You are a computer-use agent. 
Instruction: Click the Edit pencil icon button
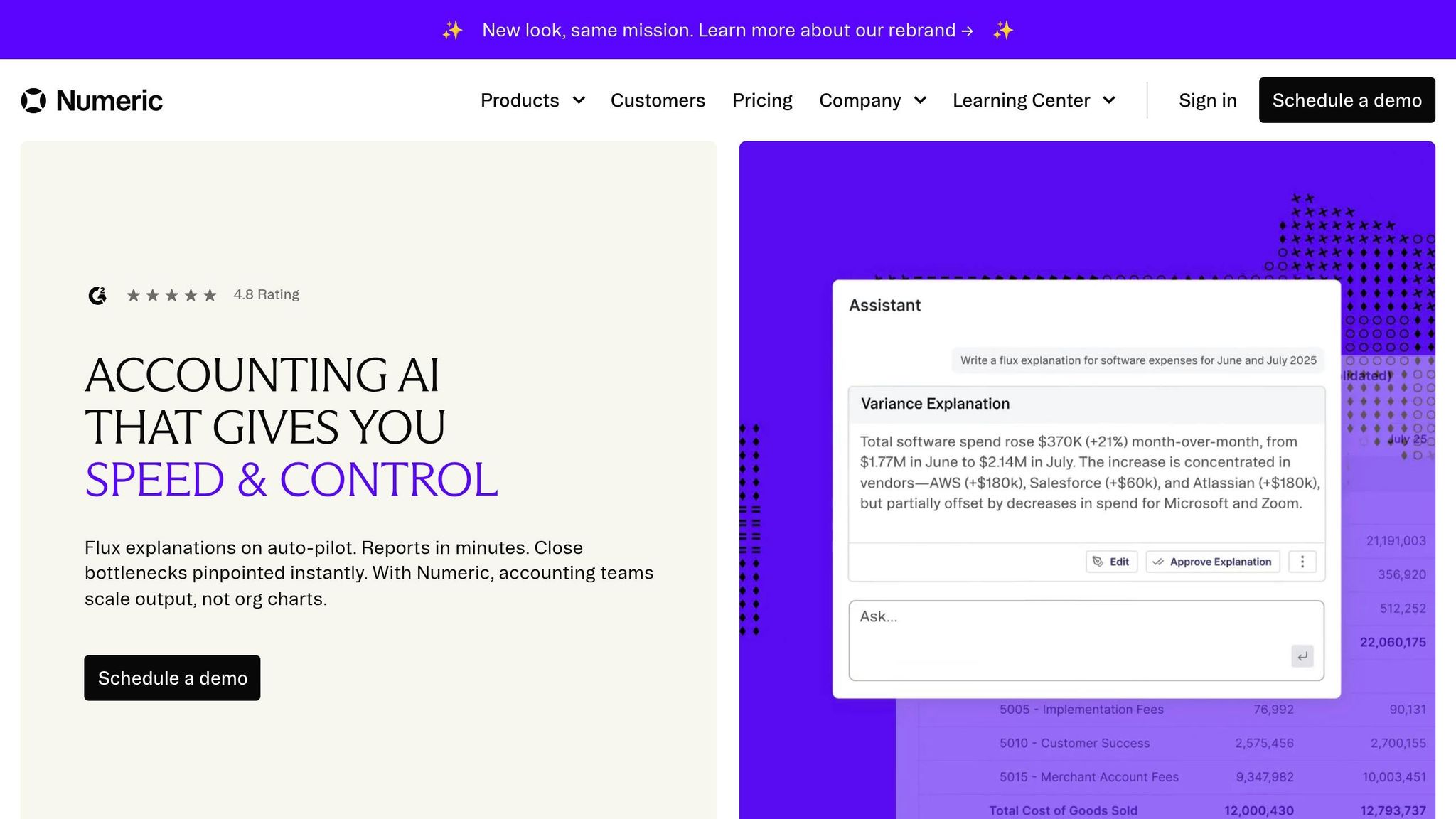coord(1111,562)
